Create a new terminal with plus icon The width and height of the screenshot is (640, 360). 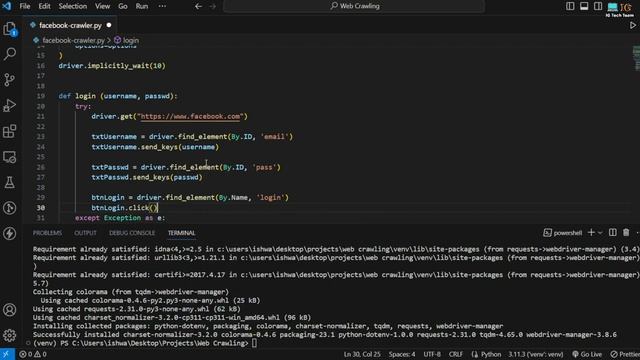tap(591, 233)
